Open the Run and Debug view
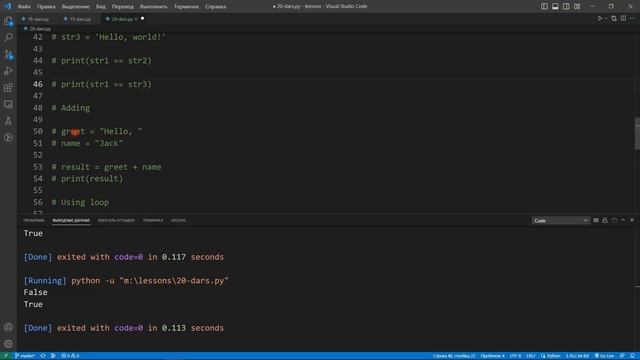This screenshot has width=640, height=360. coord(8,71)
